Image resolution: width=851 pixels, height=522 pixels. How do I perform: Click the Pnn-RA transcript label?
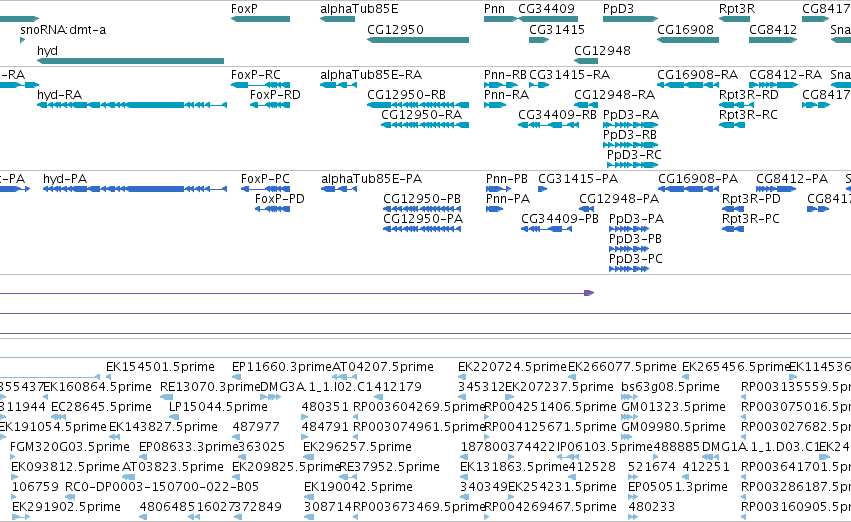tap(506, 95)
